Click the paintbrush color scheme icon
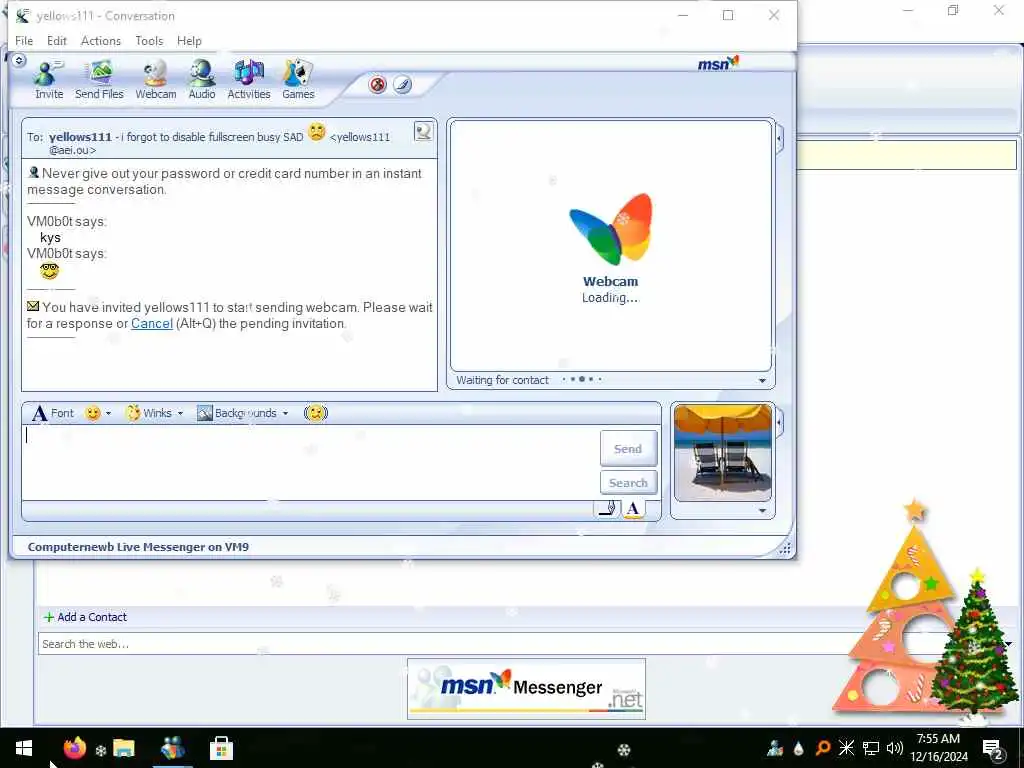1024x768 pixels. (402, 84)
